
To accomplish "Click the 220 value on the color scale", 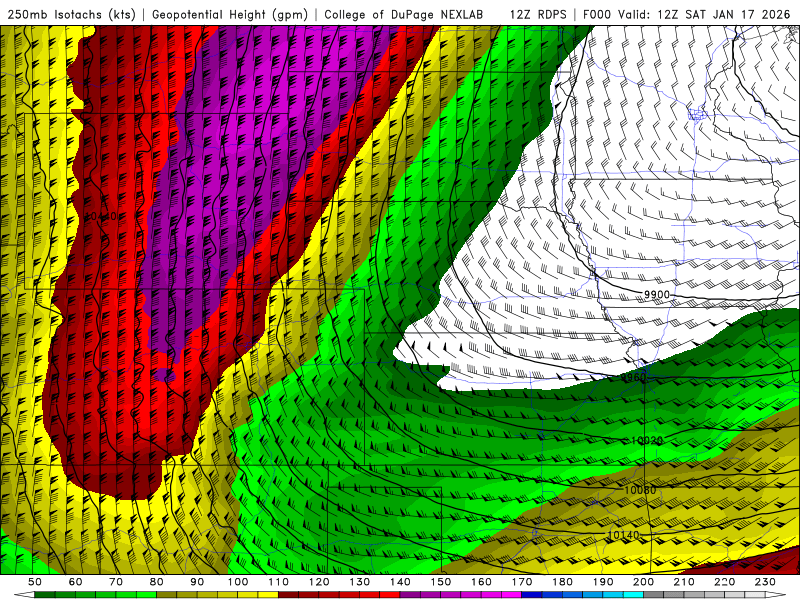I will [x=724, y=582].
